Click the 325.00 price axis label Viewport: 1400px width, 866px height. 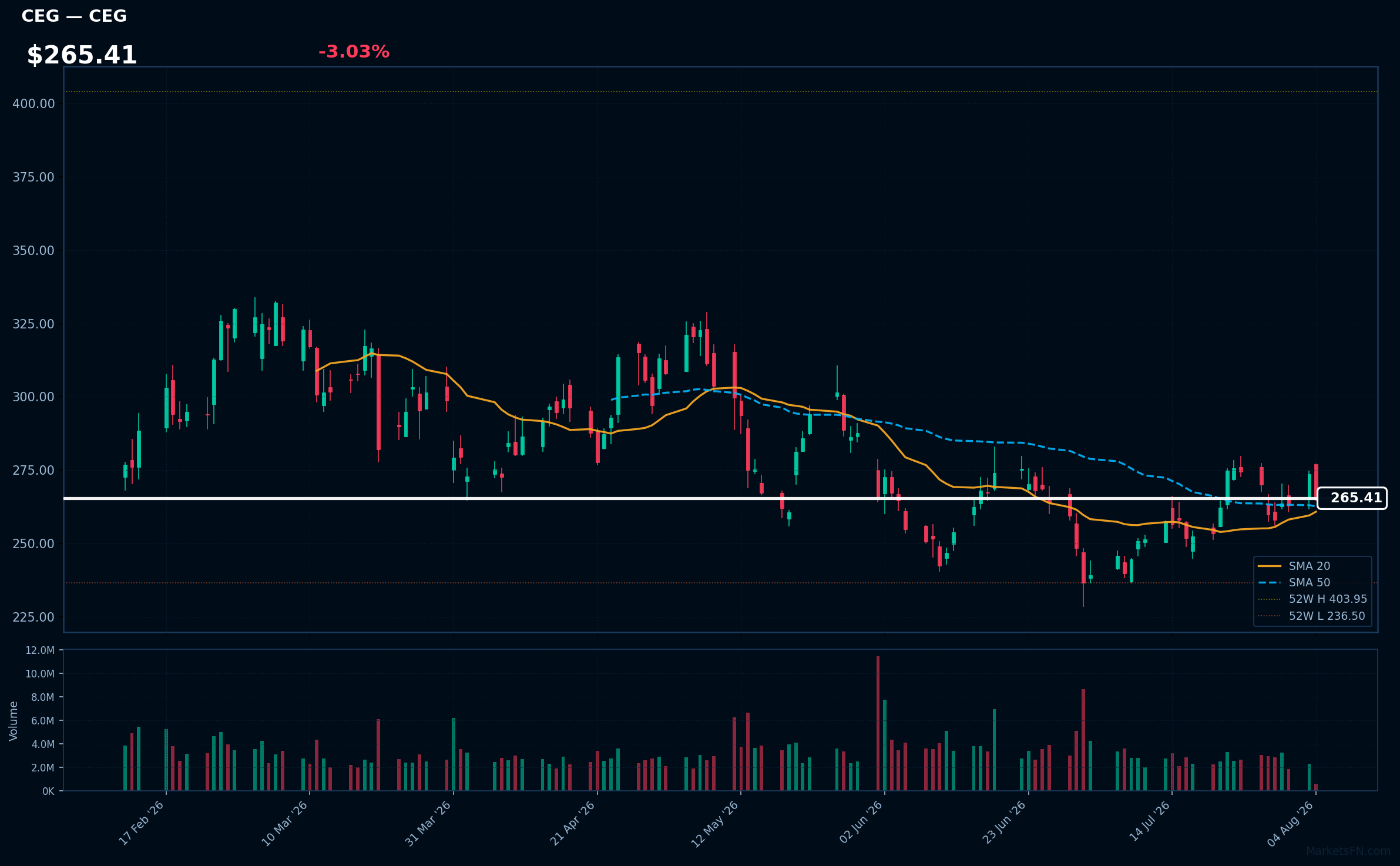33,324
